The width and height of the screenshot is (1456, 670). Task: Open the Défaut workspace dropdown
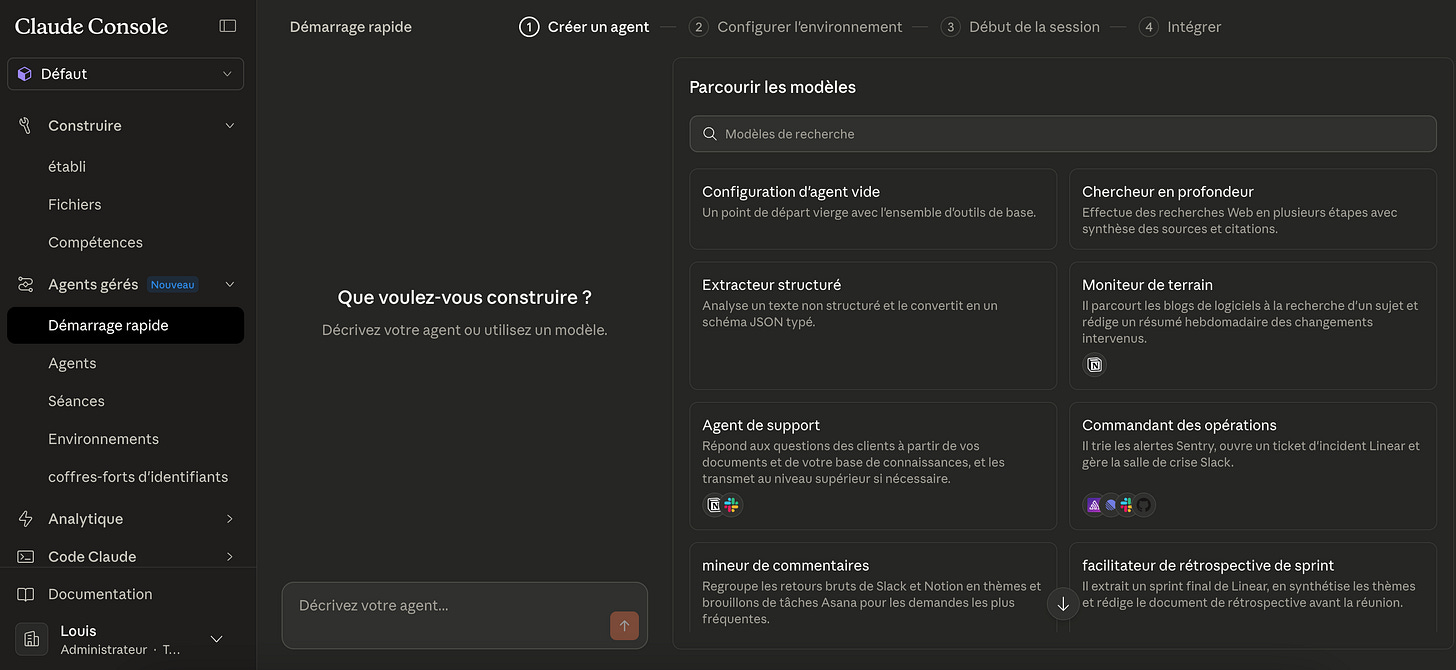pyautogui.click(x=125, y=74)
